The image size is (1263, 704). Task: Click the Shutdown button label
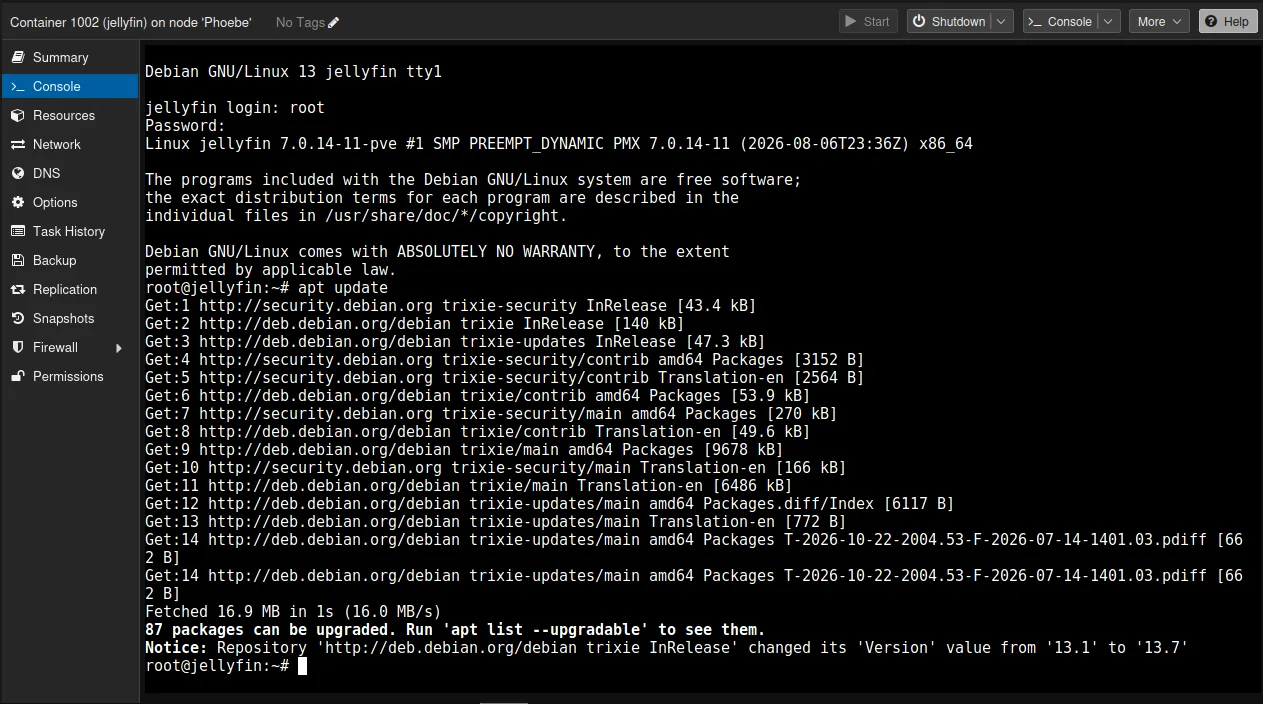pyautogui.click(x=958, y=21)
